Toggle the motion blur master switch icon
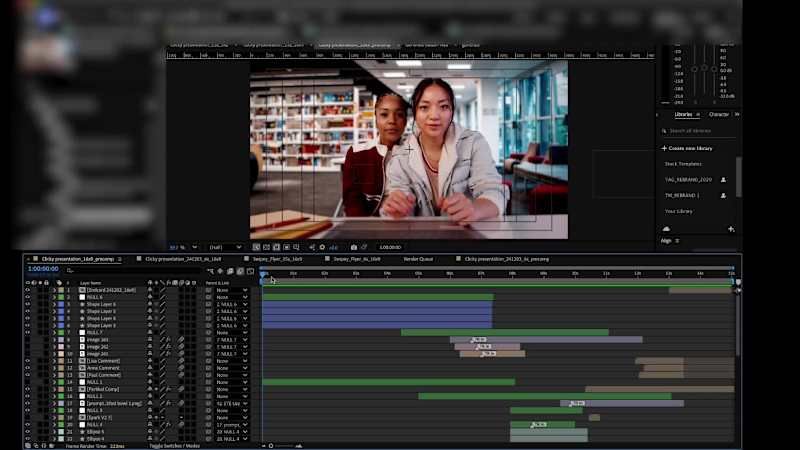Image resolution: width=800 pixels, height=450 pixels. (240, 271)
